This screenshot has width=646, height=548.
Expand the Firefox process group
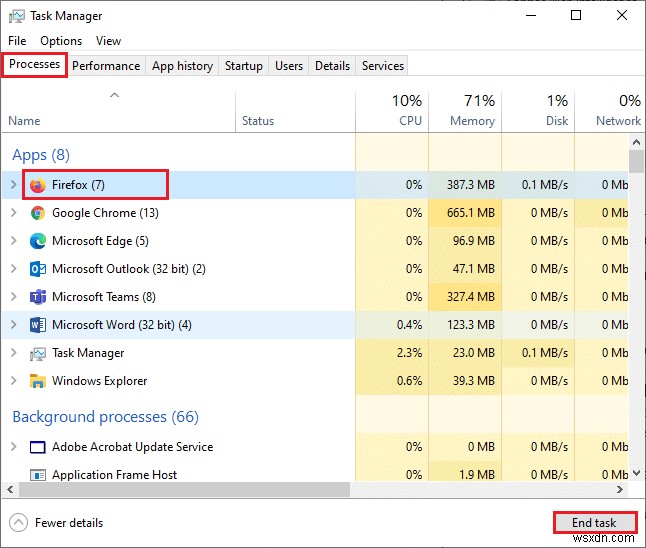14,184
